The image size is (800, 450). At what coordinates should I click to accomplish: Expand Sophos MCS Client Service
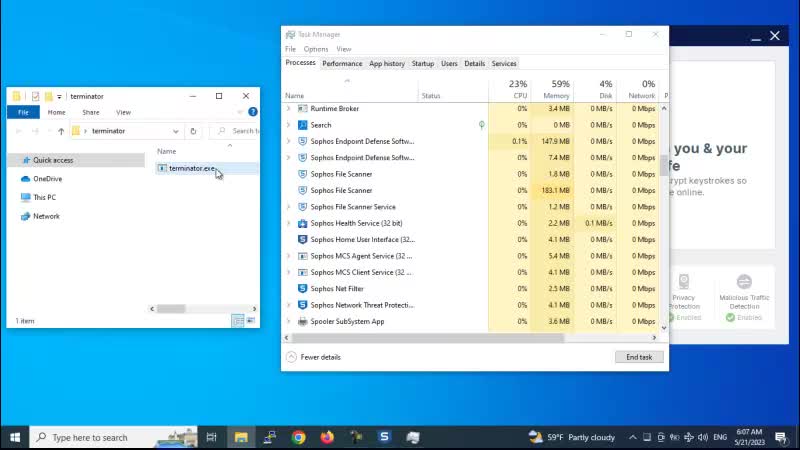coord(289,272)
